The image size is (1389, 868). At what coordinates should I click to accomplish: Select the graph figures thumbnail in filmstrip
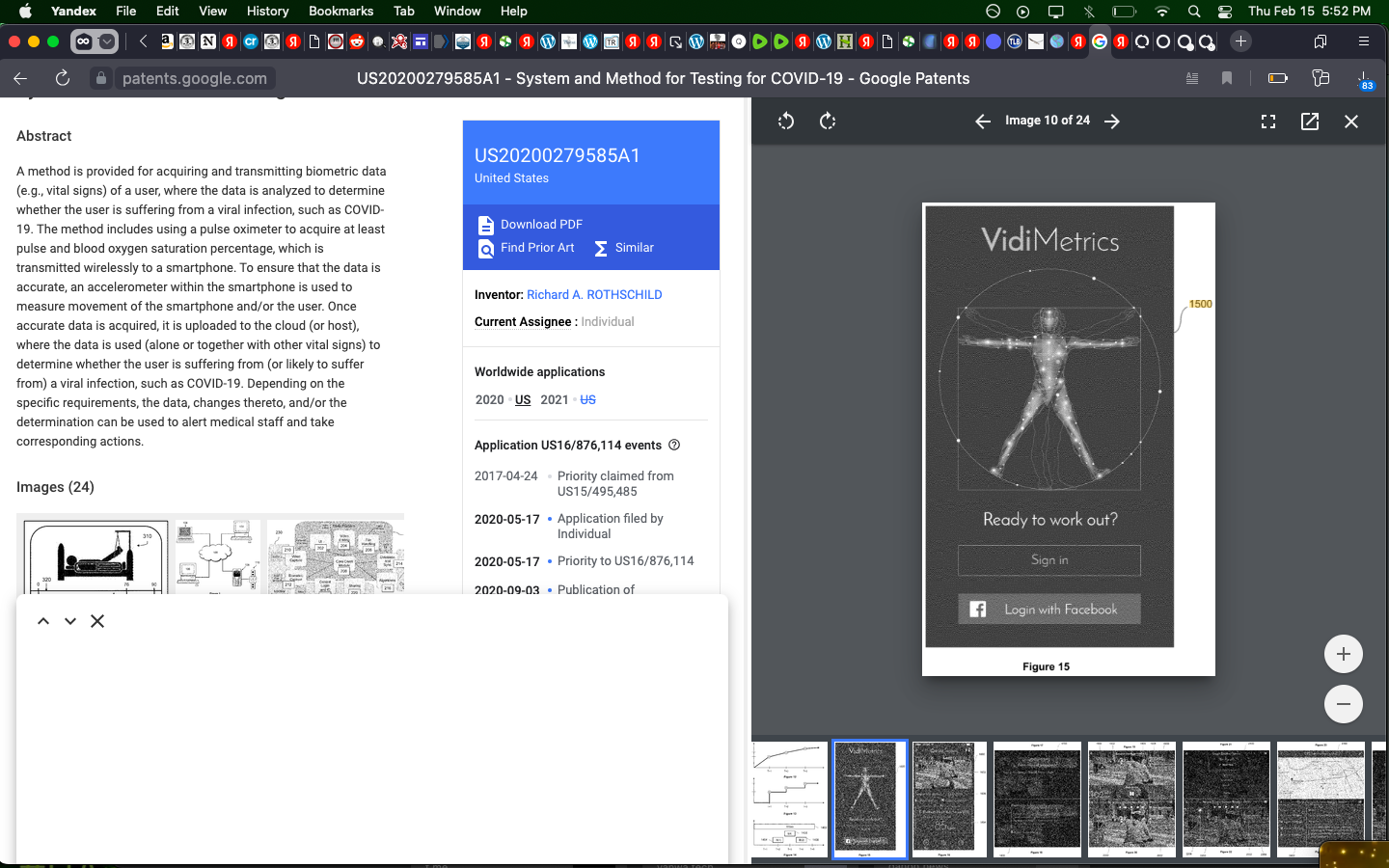point(790,800)
